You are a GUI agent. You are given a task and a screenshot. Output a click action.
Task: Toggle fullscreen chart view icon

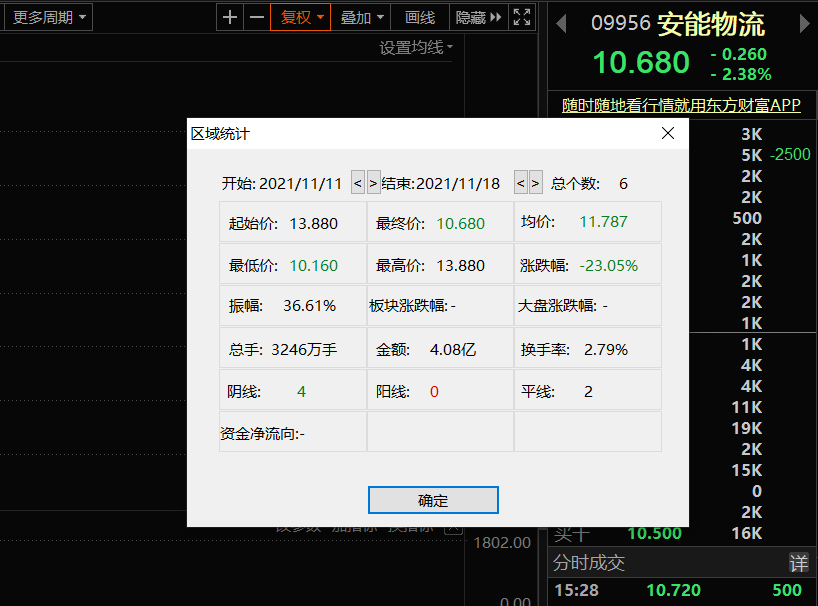click(522, 17)
